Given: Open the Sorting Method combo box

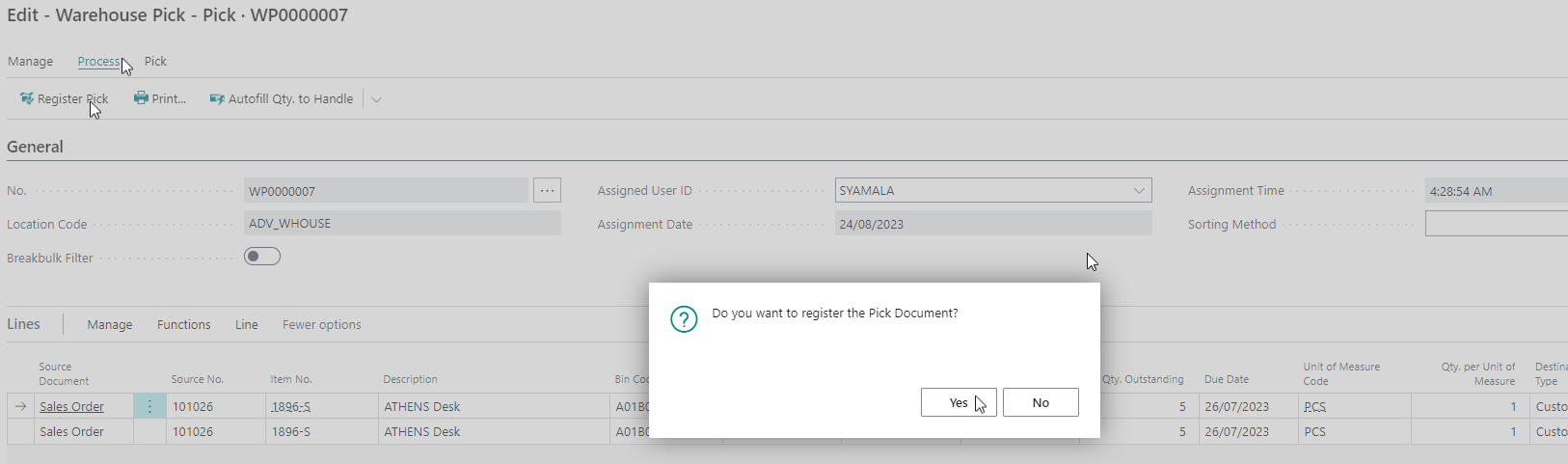Looking at the screenshot, I should 1497,224.
